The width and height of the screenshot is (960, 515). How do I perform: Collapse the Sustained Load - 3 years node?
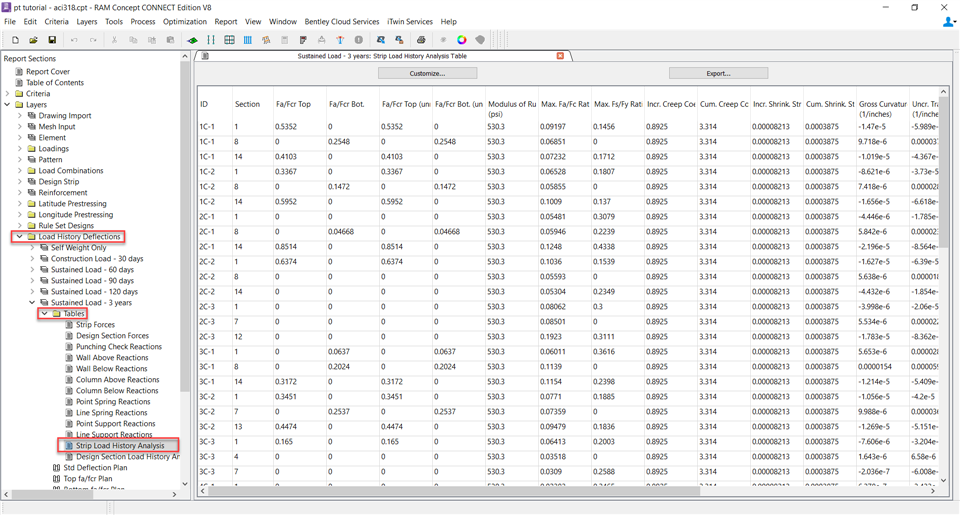tap(32, 303)
